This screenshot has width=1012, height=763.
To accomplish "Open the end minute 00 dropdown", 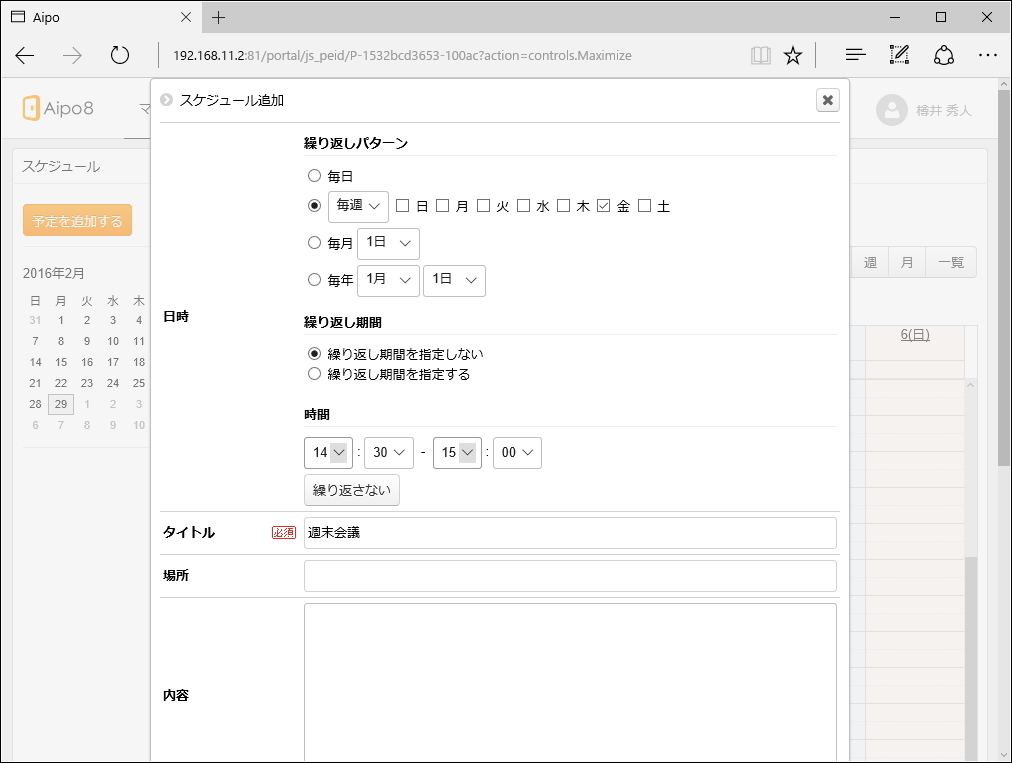I will pyautogui.click(x=517, y=452).
